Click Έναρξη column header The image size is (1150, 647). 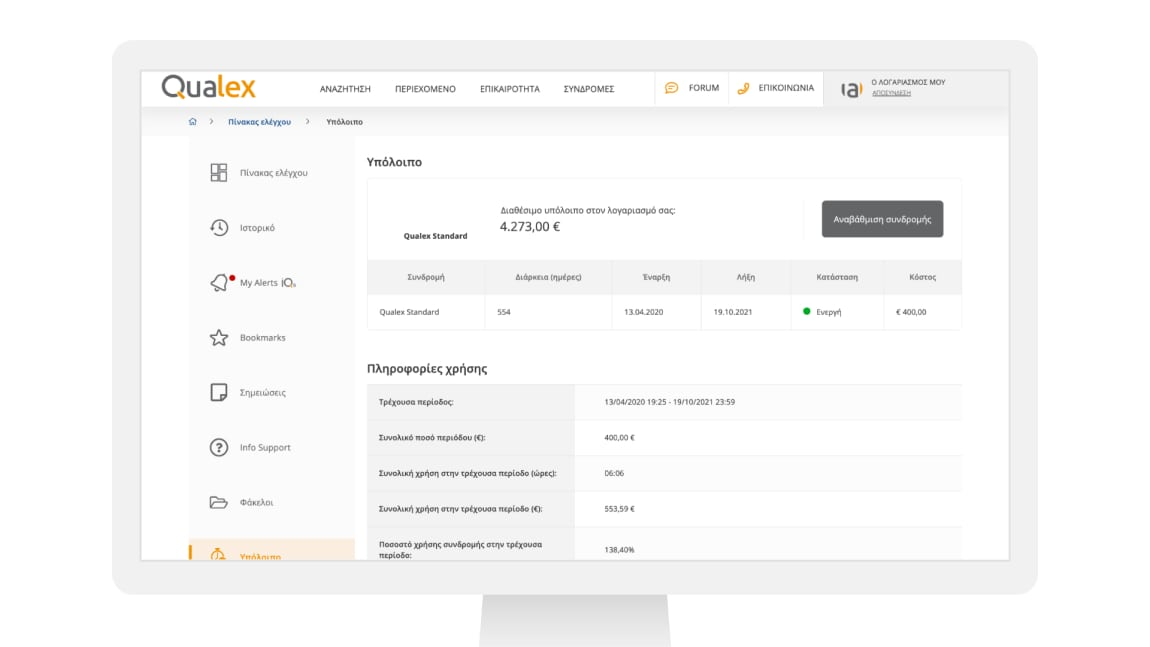656,277
